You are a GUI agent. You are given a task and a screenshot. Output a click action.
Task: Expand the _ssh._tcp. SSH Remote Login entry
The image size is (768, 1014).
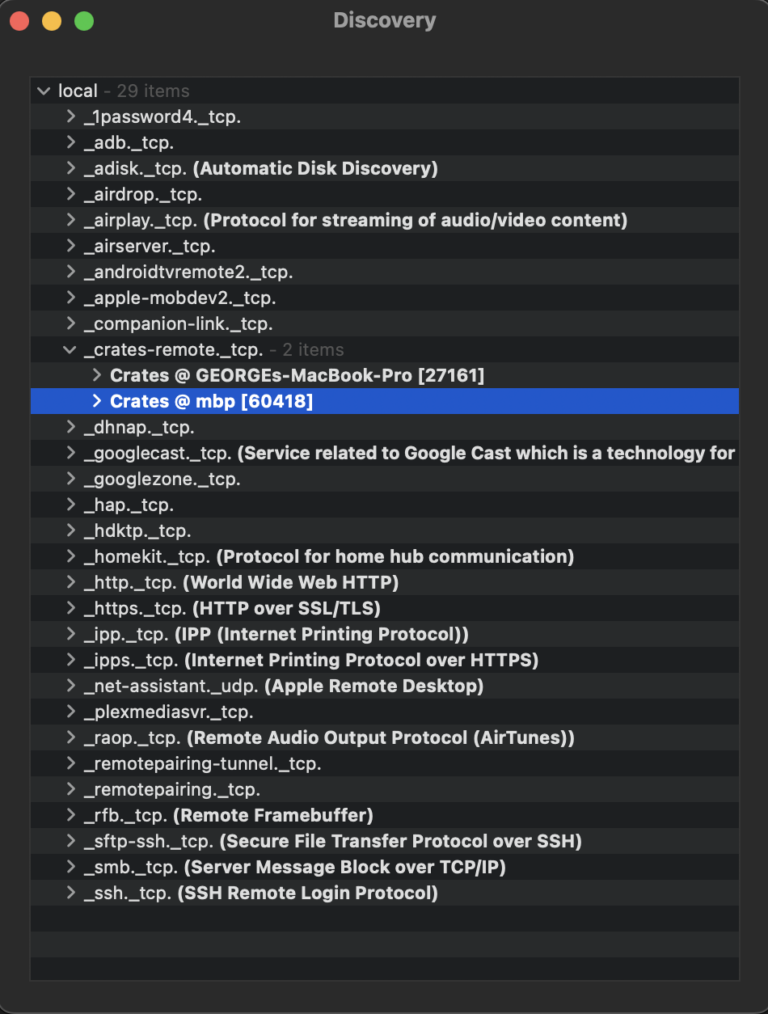70,892
